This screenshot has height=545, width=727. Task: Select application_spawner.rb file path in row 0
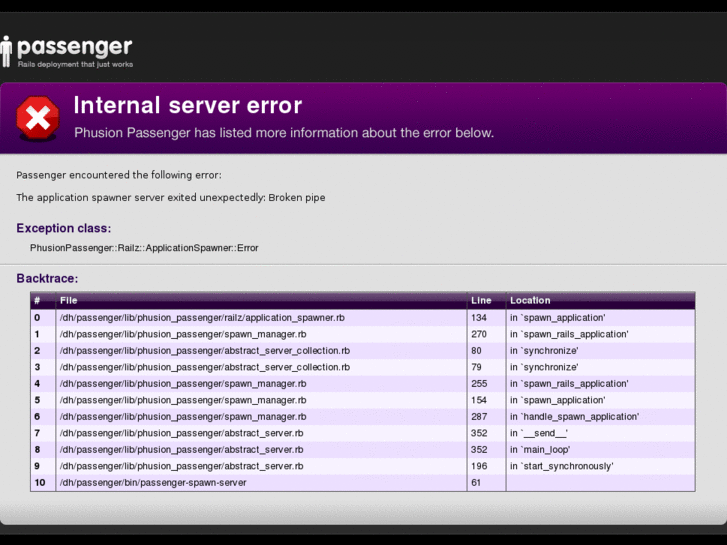[x=202, y=318]
